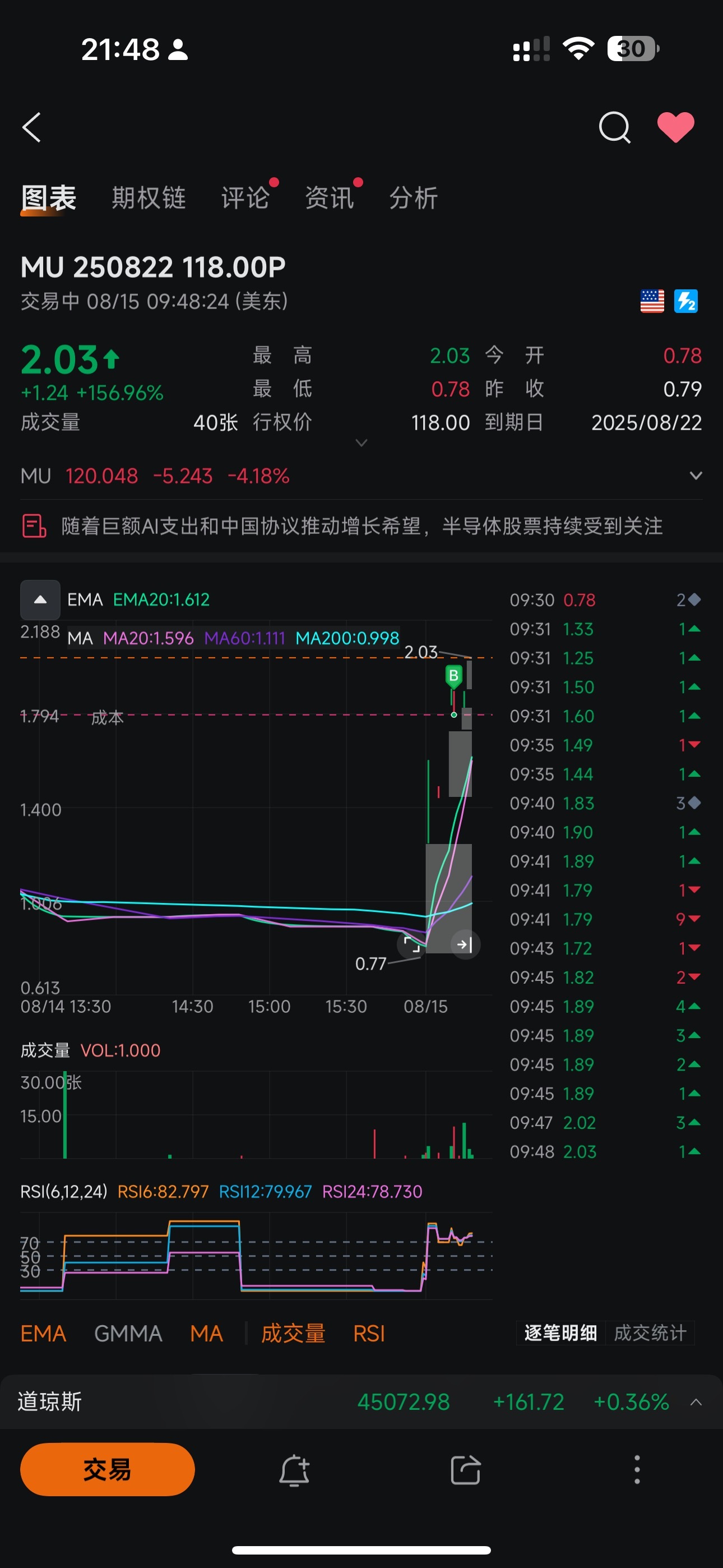This screenshot has height=1568, width=723.
Task: Expand the 道琼斯 index bar chevron
Action: [696, 1402]
